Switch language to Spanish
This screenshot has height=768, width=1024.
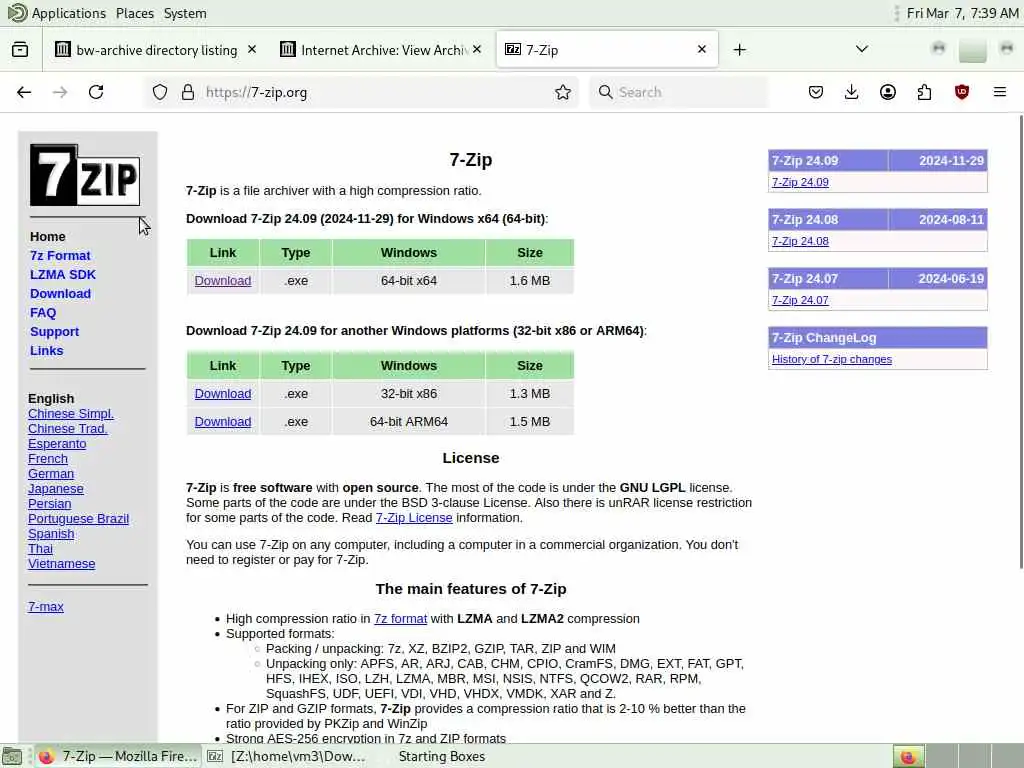tap(51, 534)
